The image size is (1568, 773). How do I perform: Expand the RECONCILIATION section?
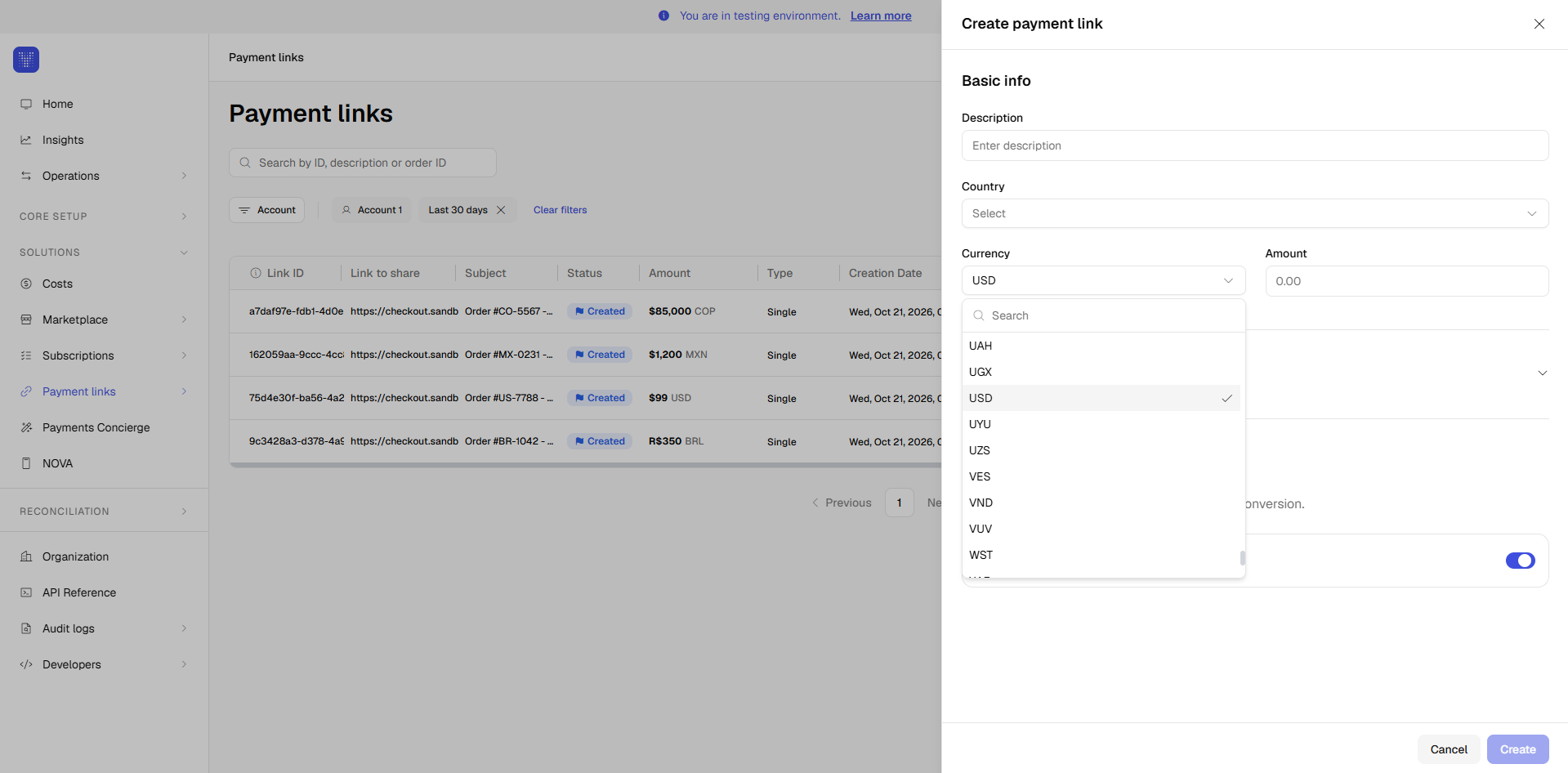coord(184,512)
